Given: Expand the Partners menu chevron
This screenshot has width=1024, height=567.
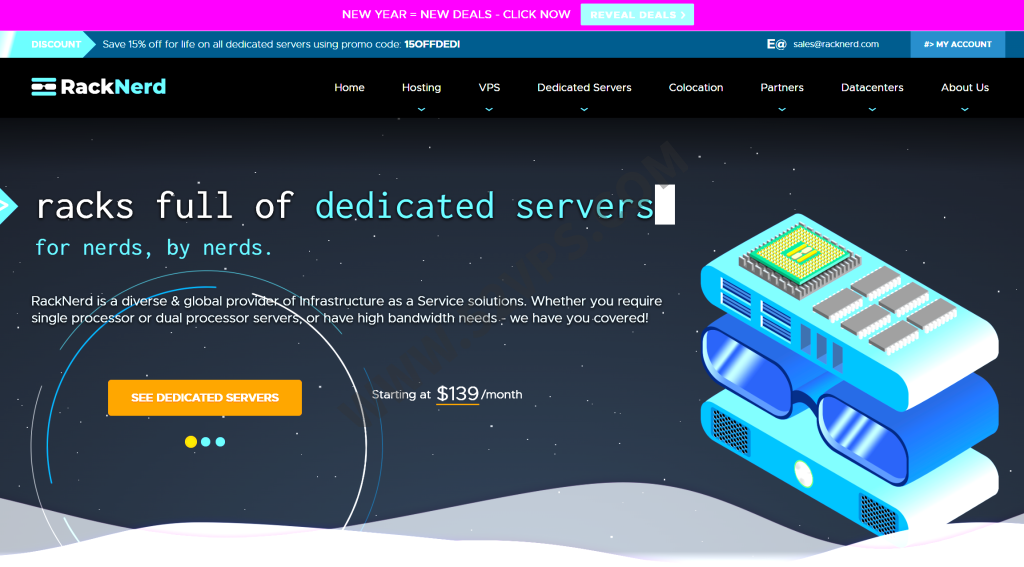Looking at the screenshot, I should 782,110.
